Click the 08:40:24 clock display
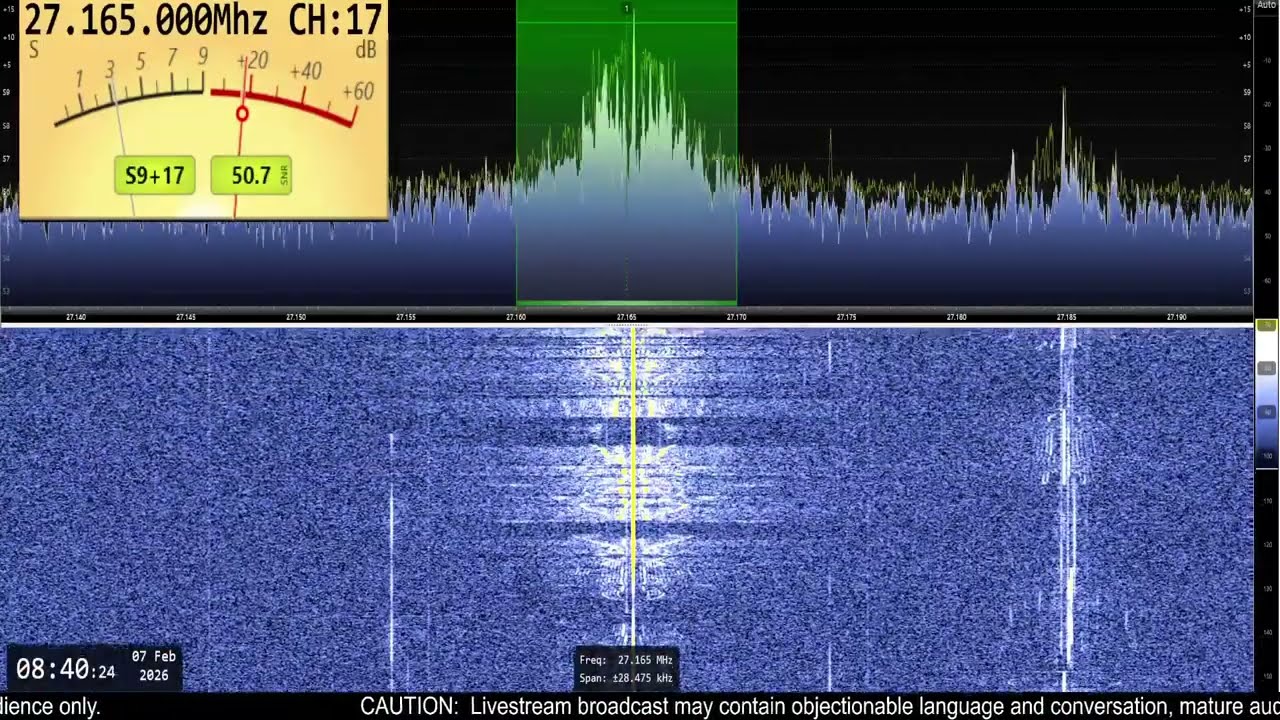This screenshot has height=720, width=1280. (x=65, y=669)
